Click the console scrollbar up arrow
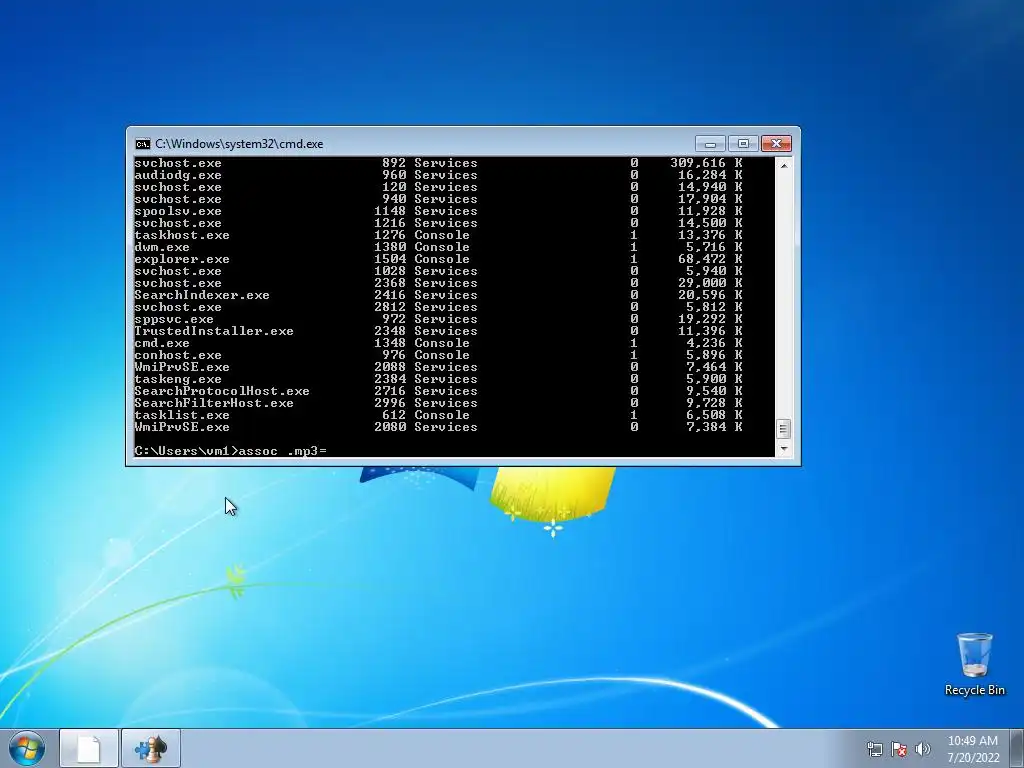Image resolution: width=1024 pixels, height=768 pixels. (x=784, y=165)
